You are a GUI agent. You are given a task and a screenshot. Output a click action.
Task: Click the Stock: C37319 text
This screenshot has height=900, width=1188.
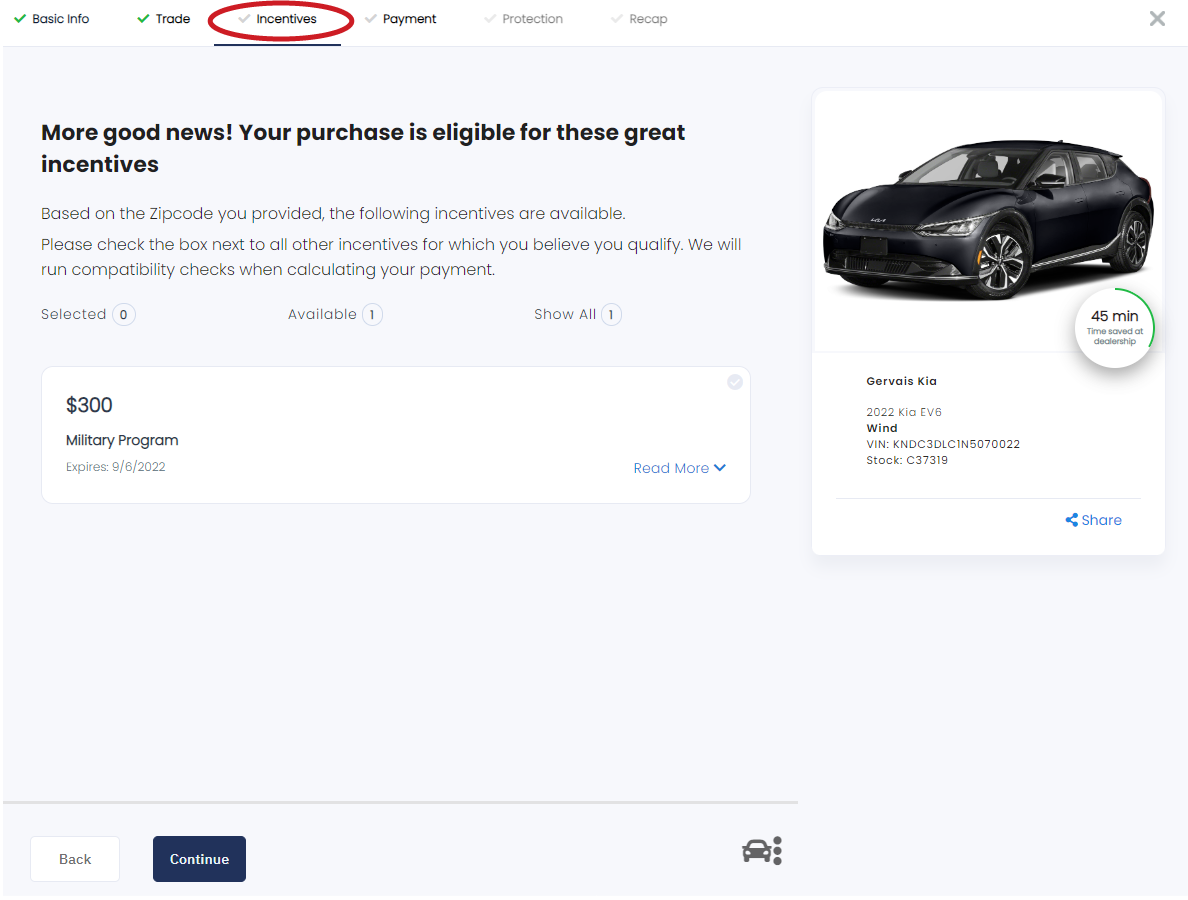[907, 460]
